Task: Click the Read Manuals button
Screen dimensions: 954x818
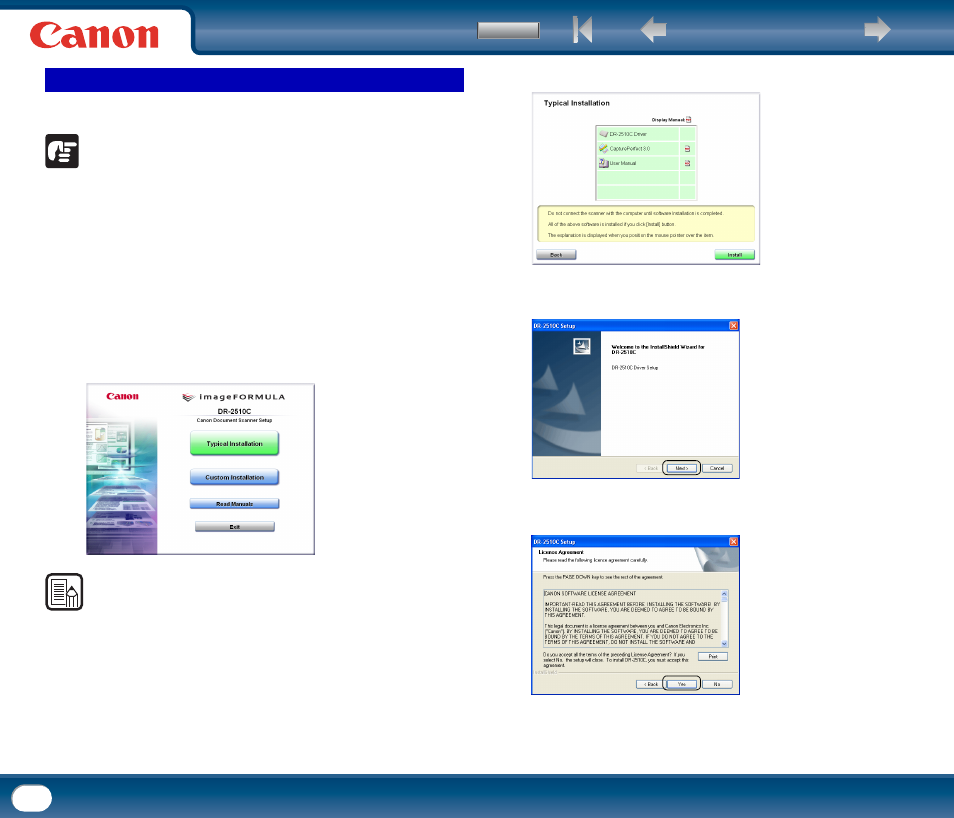Action: pyautogui.click(x=234, y=504)
